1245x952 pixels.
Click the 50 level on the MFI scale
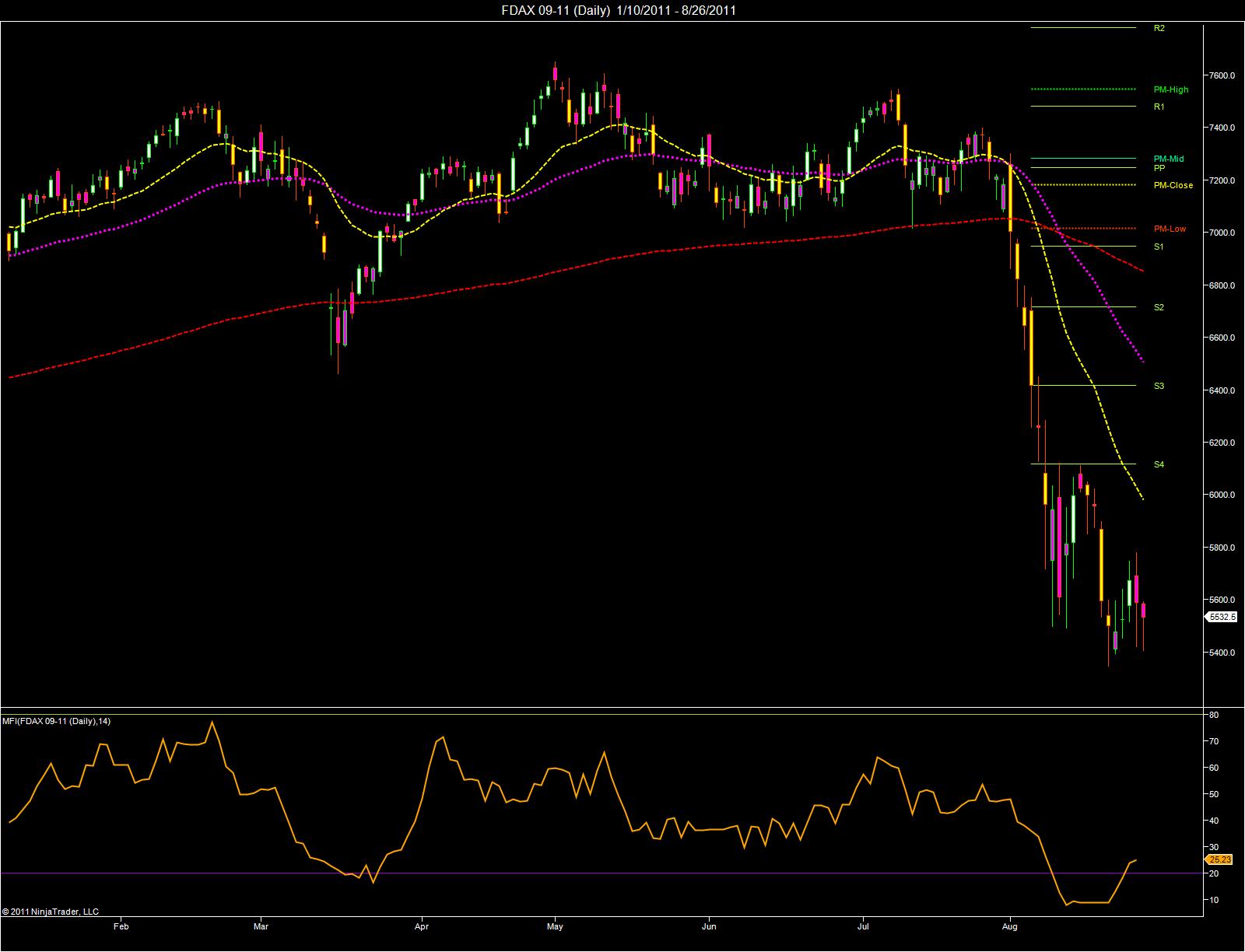pyautogui.click(x=1214, y=794)
